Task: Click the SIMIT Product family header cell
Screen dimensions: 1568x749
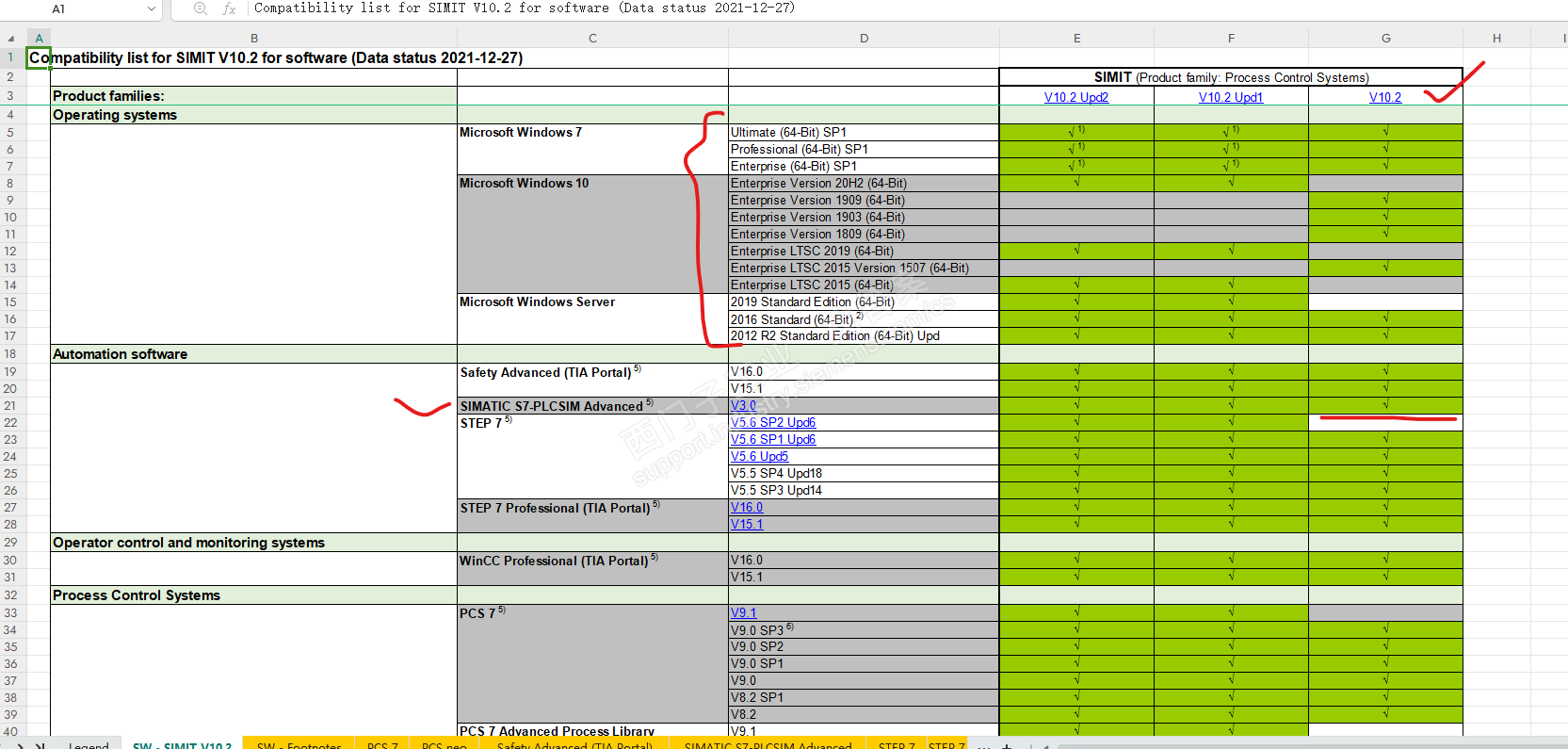Action: 1231,77
